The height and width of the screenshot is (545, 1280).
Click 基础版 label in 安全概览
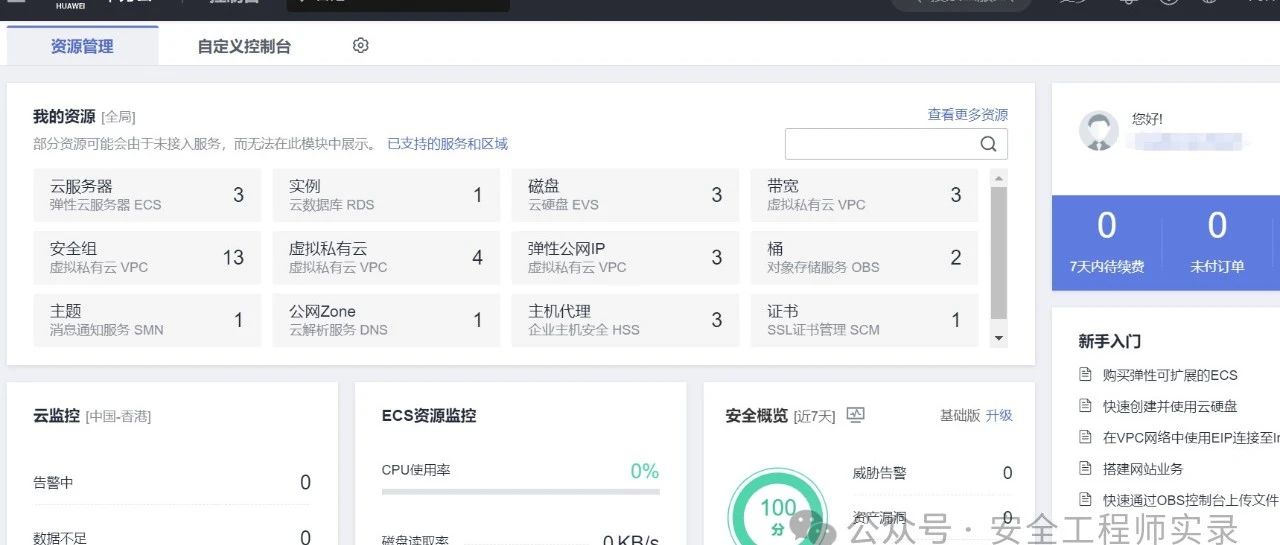[960, 415]
